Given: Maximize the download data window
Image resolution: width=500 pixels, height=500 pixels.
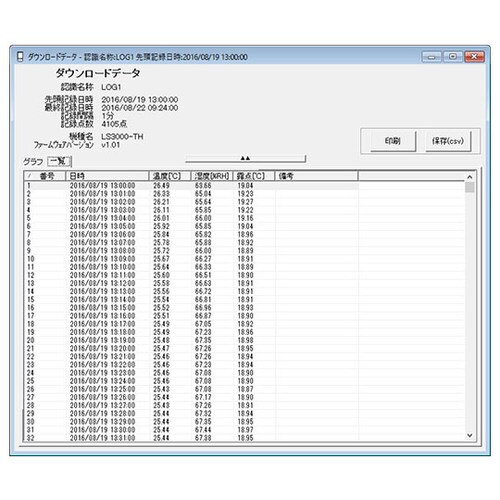Looking at the screenshot, I should pos(453,57).
